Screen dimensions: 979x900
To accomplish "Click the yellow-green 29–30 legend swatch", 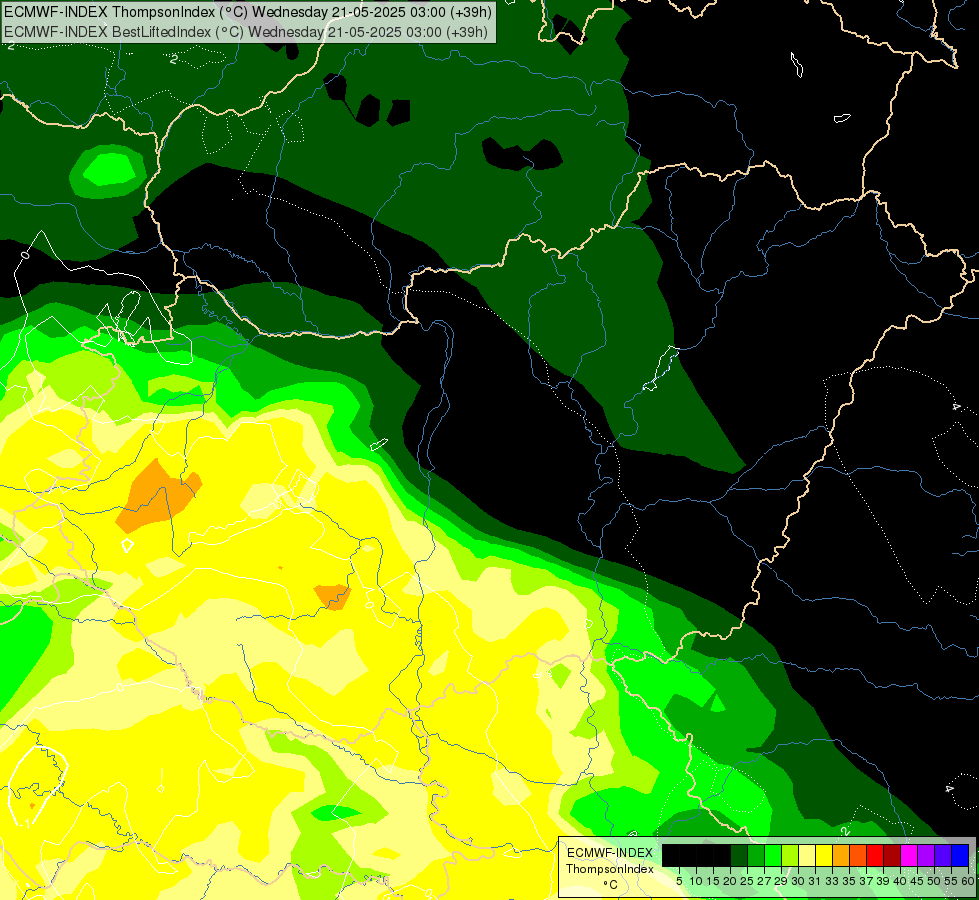I will click(x=790, y=855).
